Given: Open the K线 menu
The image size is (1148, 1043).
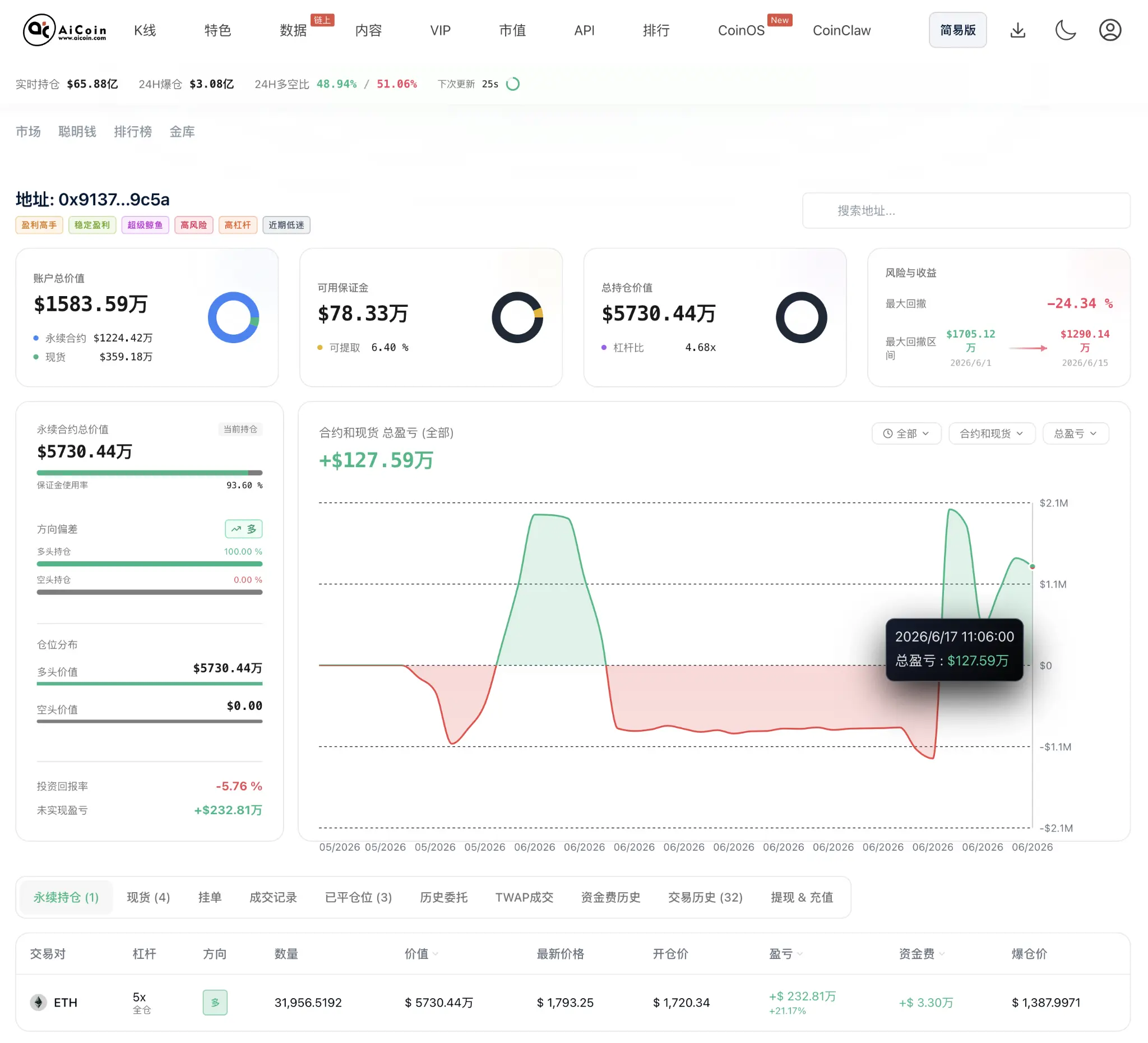Looking at the screenshot, I should [145, 30].
